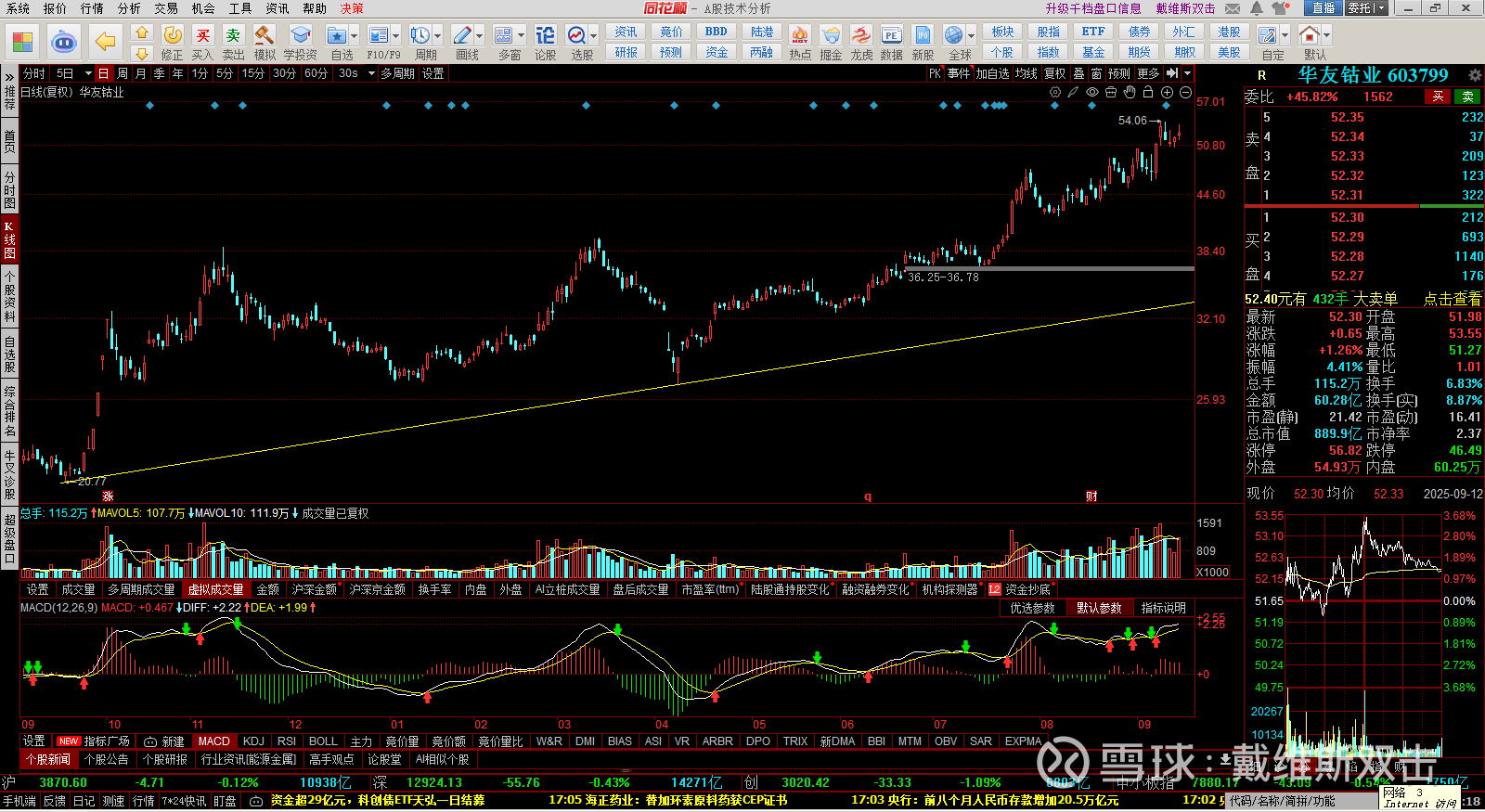
Task: Toggle PK comparison button
Action: coord(935,73)
